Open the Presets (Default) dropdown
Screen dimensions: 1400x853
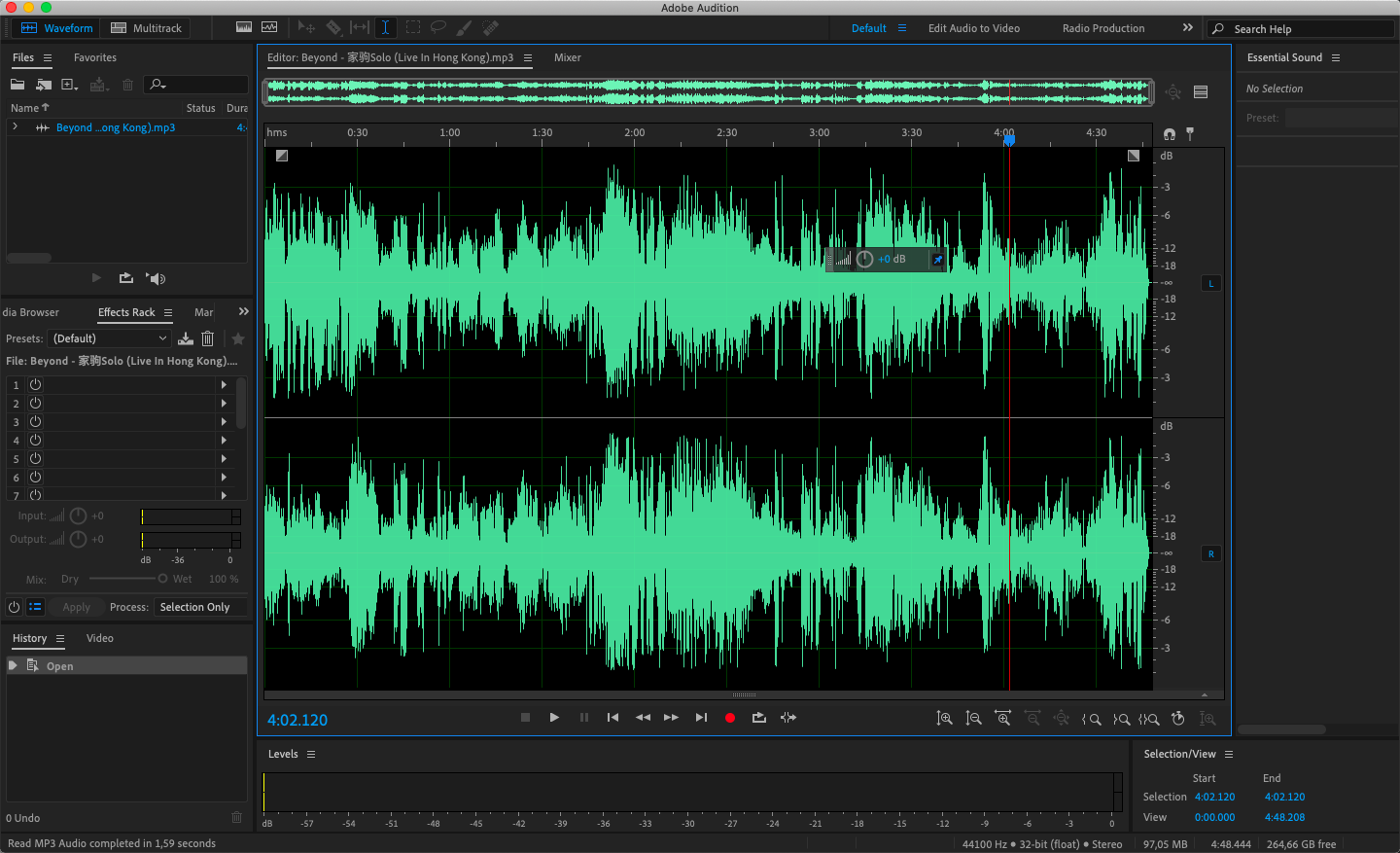(x=110, y=338)
